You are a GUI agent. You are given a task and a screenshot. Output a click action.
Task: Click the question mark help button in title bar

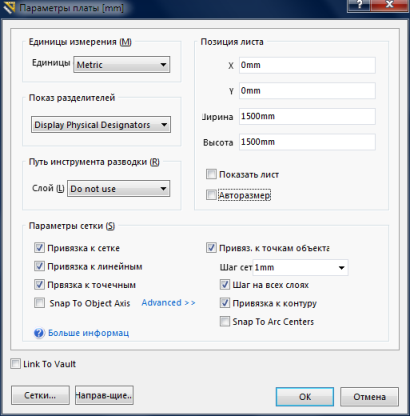coord(359,5)
